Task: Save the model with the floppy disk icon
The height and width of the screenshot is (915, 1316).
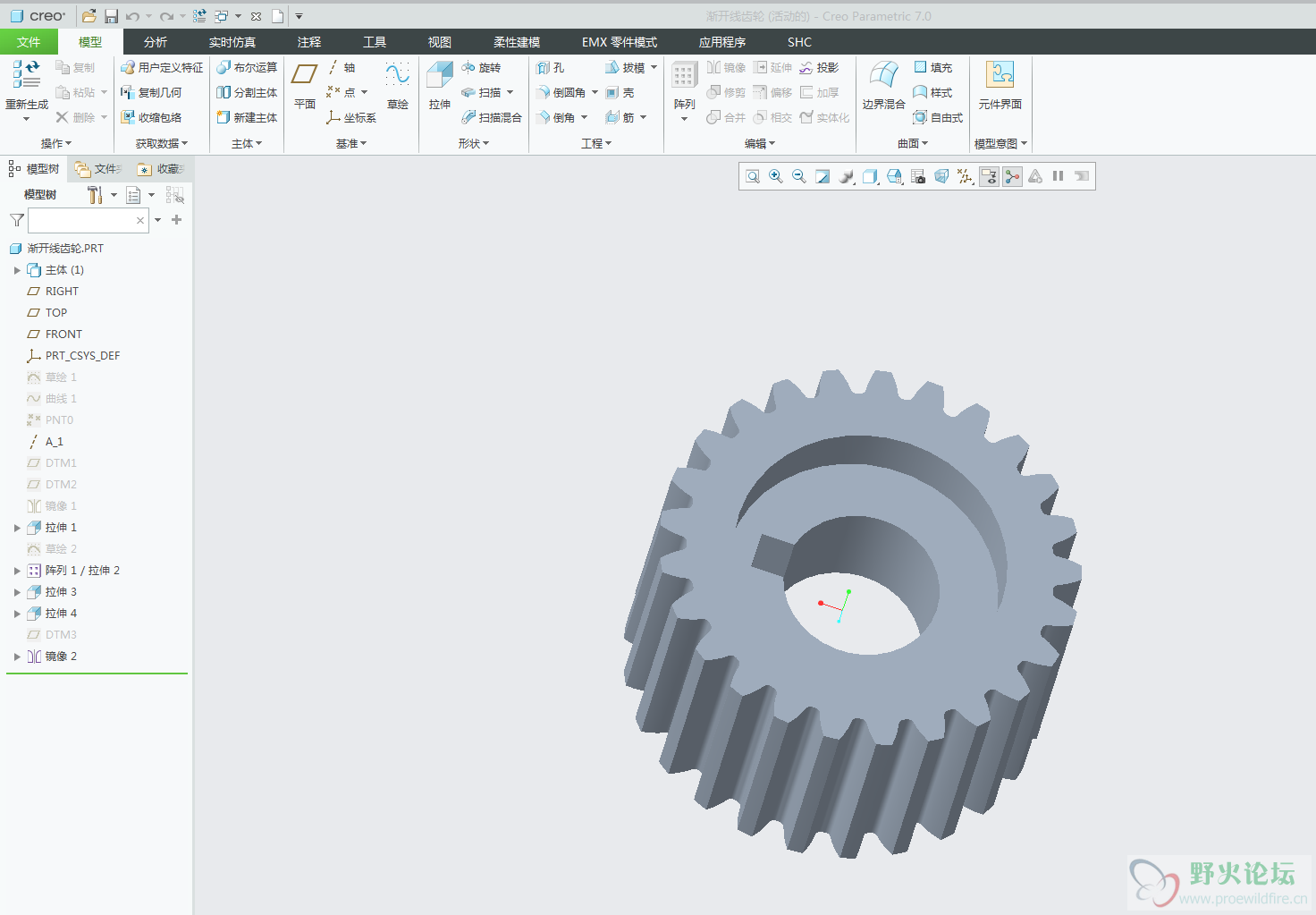Action: point(112,16)
